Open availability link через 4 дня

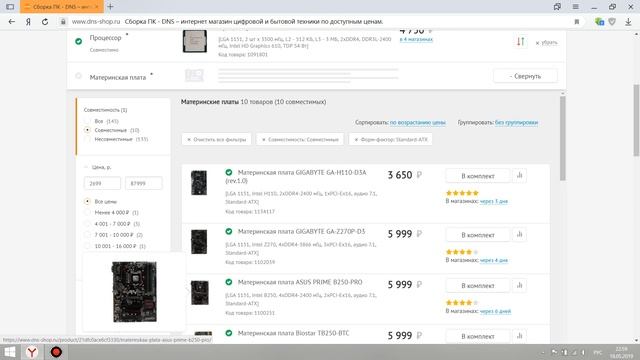click(493, 260)
